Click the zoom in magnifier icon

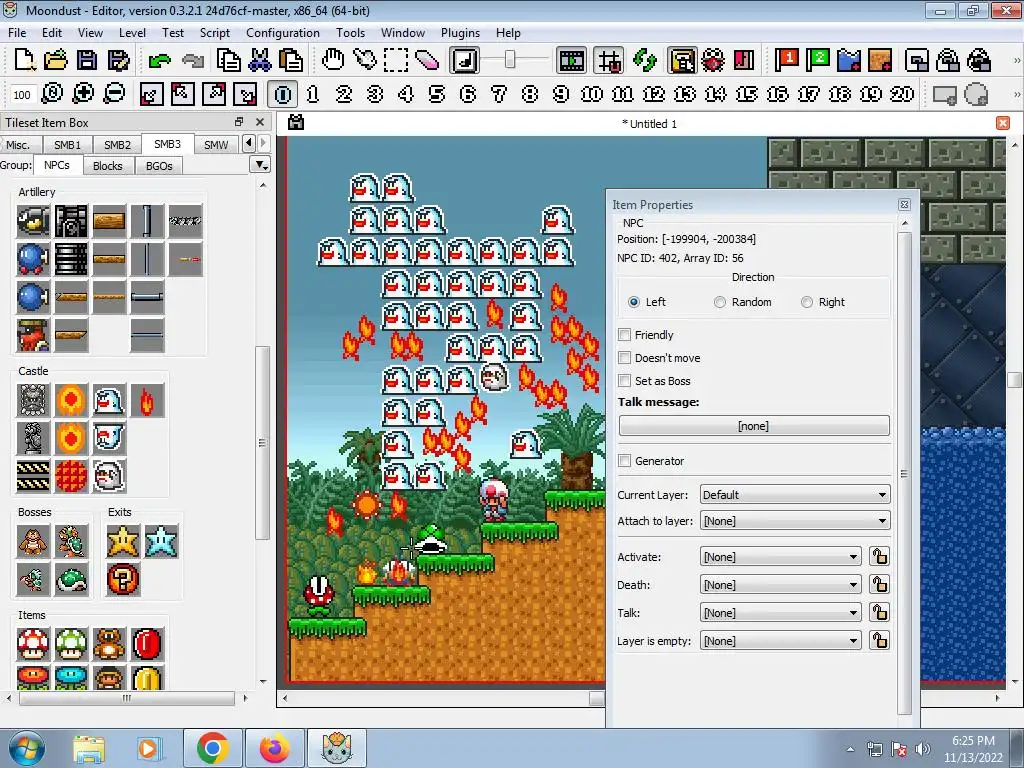[x=83, y=94]
